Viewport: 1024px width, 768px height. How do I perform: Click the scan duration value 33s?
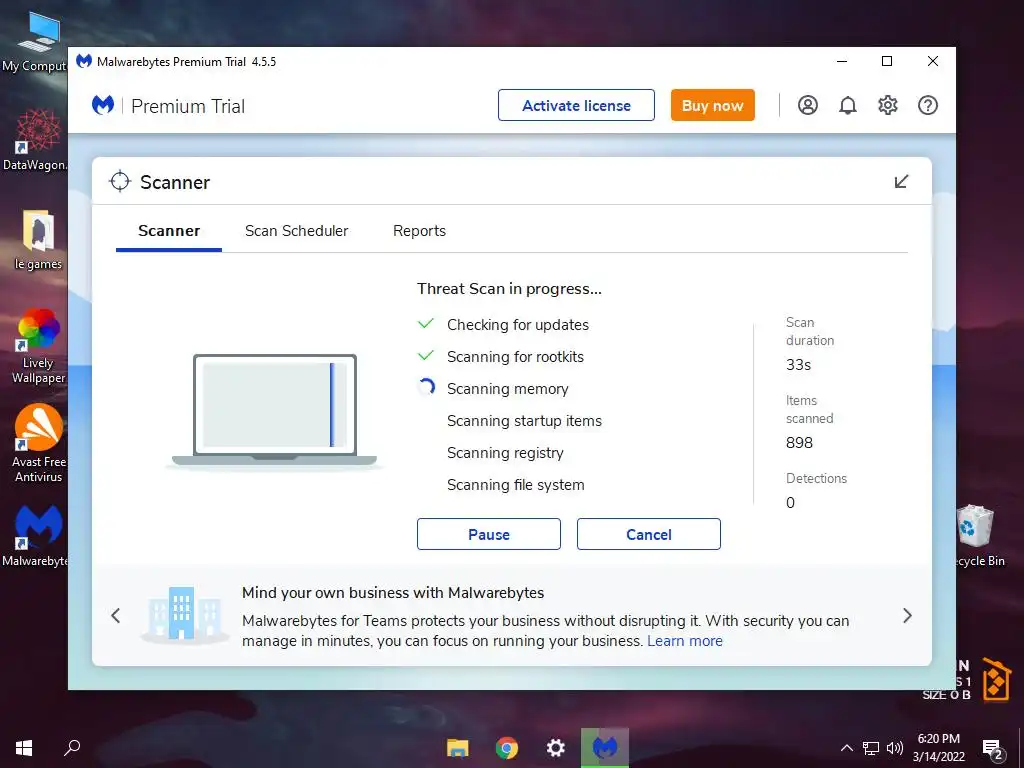tap(798, 364)
